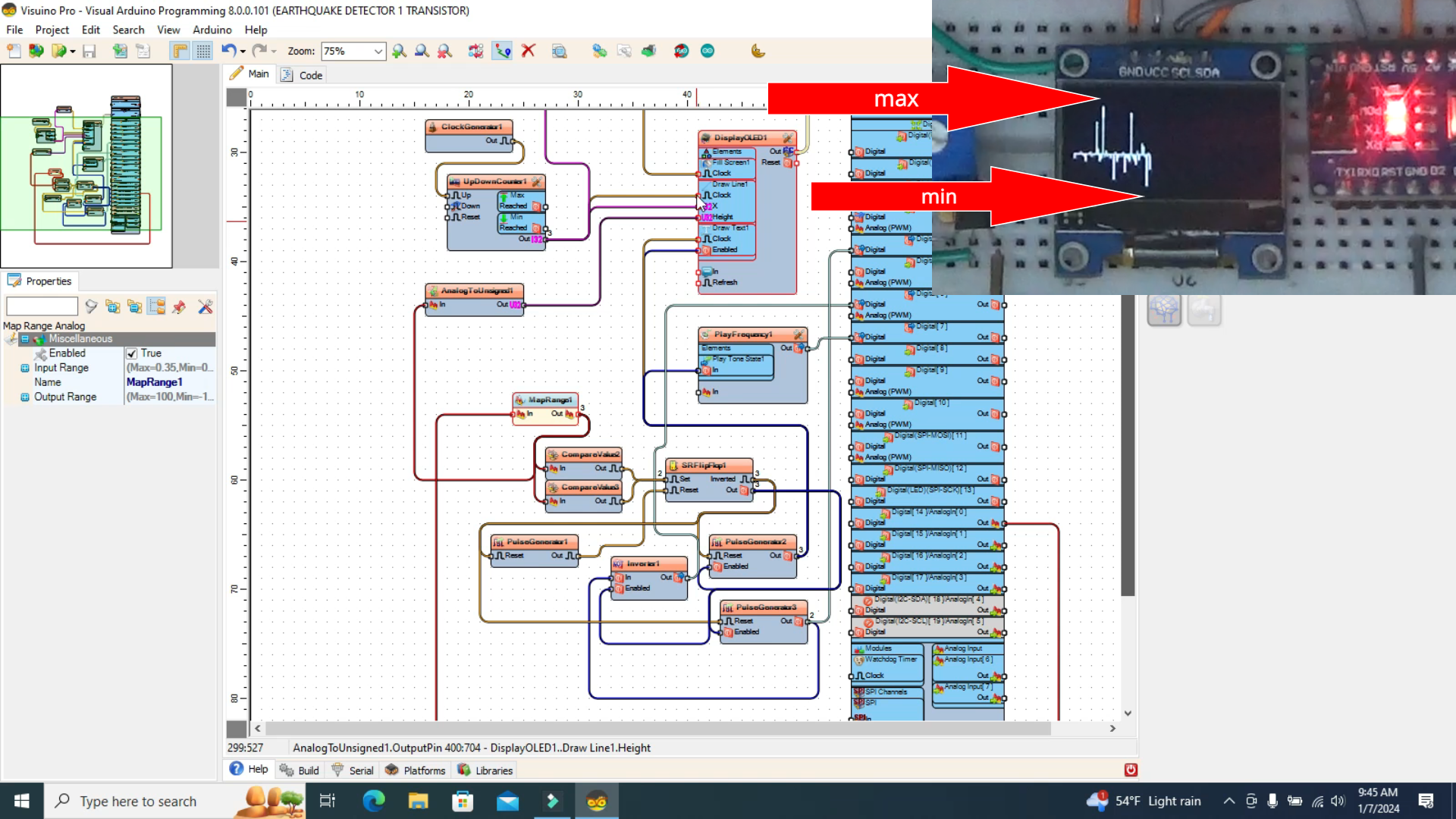Image resolution: width=1456 pixels, height=819 pixels.
Task: Click the MapRange1 name value
Action: click(x=155, y=382)
